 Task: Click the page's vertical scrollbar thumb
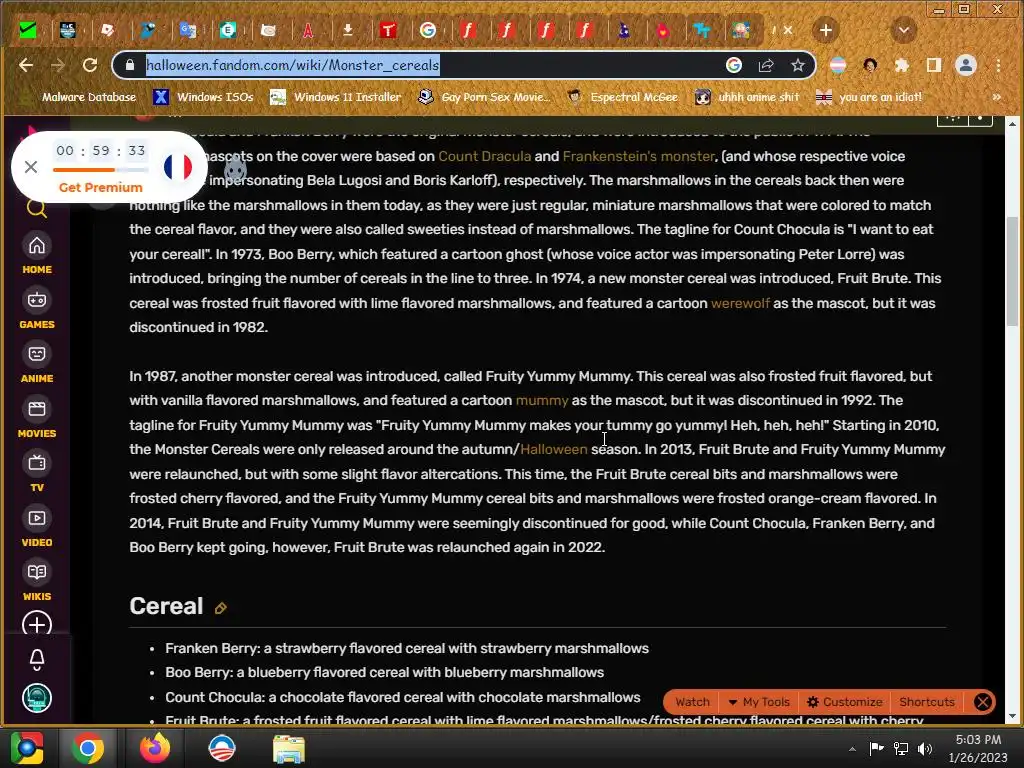click(1012, 271)
